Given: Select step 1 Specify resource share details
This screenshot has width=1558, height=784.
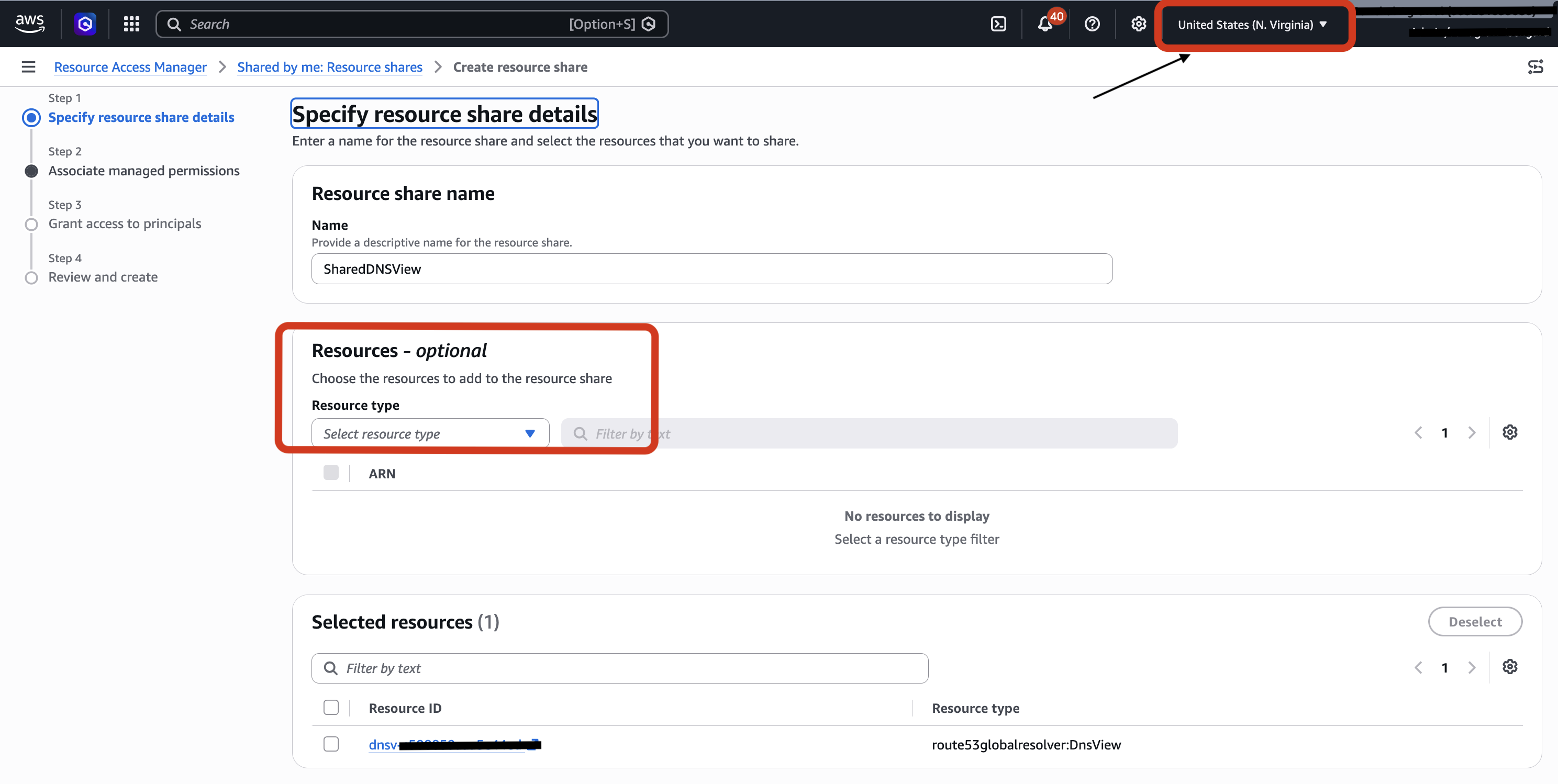Looking at the screenshot, I should 141,117.
